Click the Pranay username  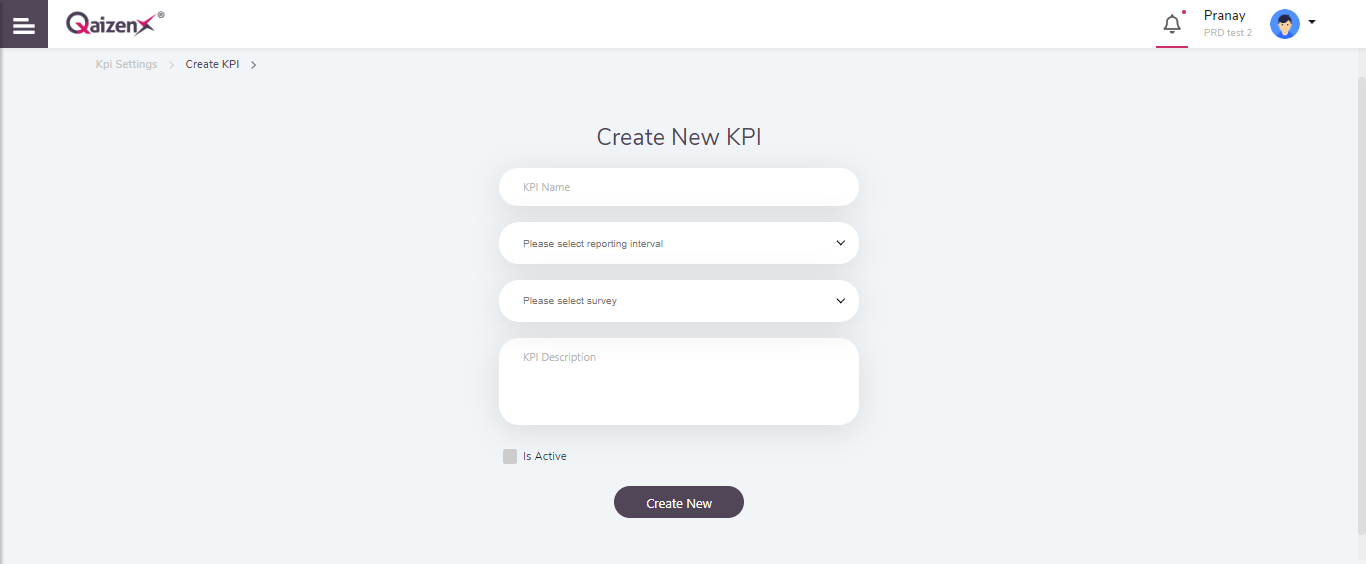1224,16
